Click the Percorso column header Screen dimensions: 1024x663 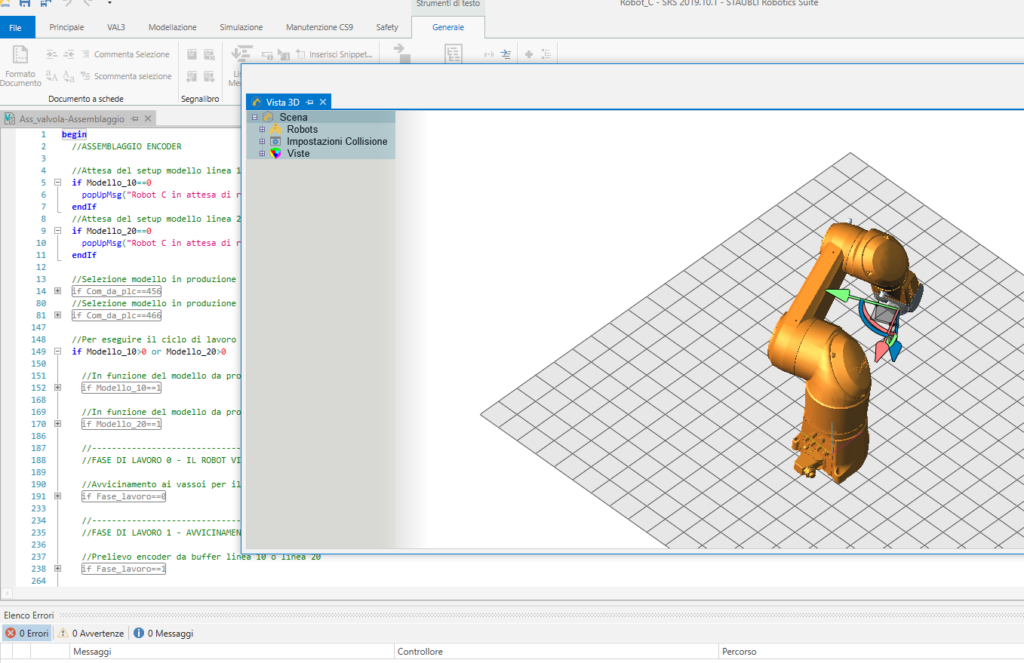pyautogui.click(x=871, y=652)
